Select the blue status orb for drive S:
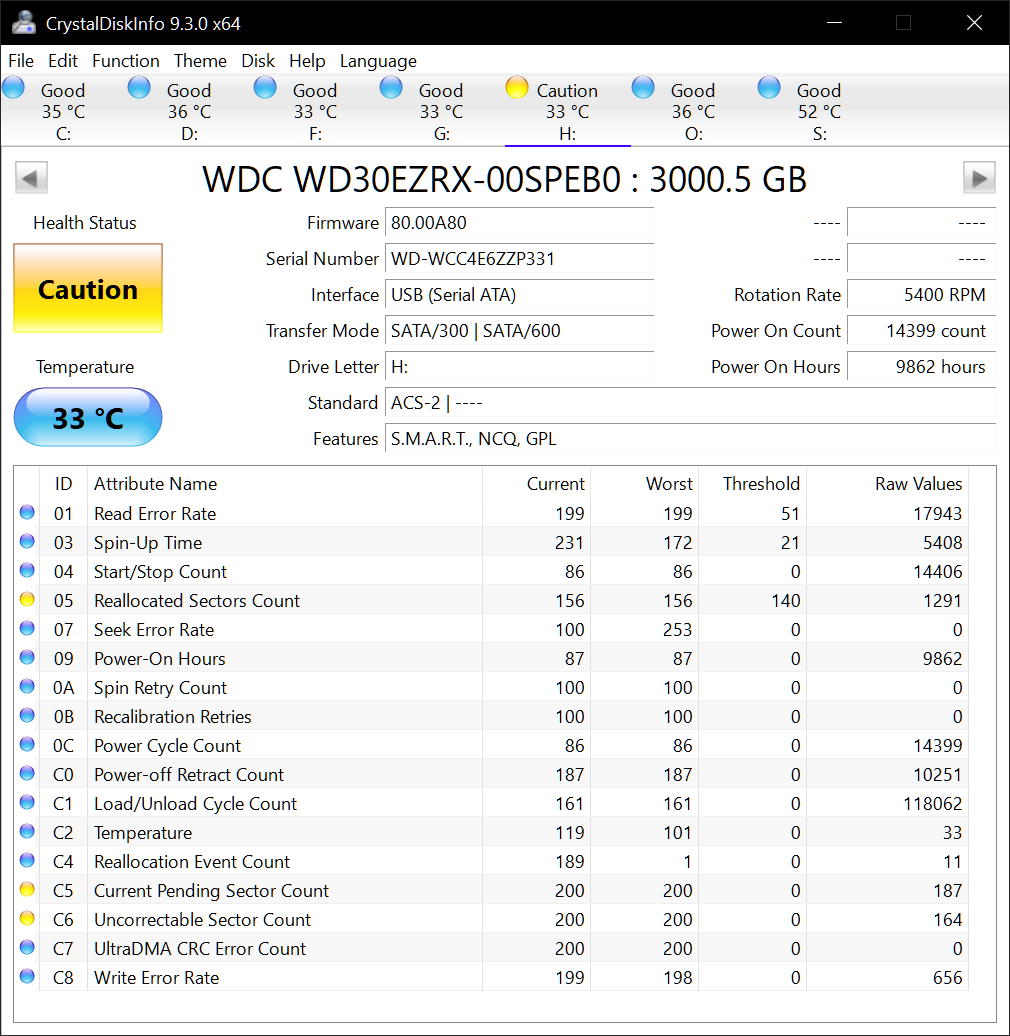Image resolution: width=1010 pixels, height=1036 pixels. click(769, 88)
